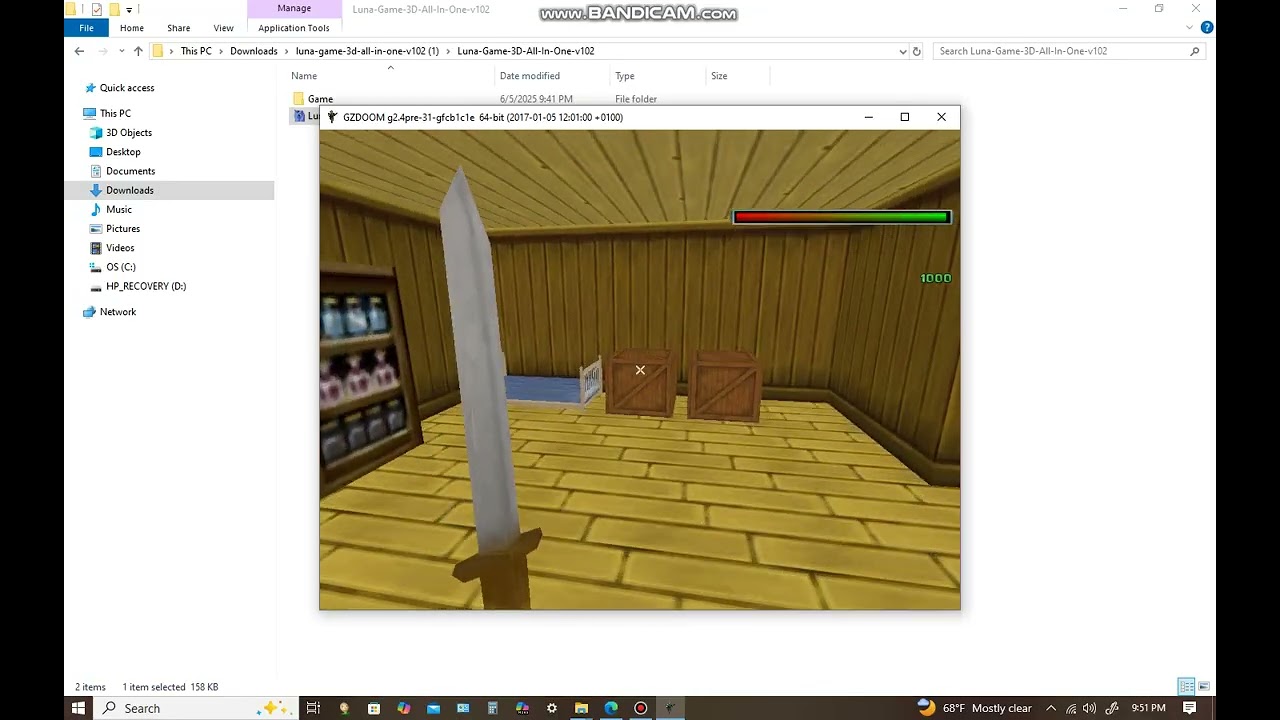
Task: Click the Explorer help question mark icon
Action: [1207, 28]
